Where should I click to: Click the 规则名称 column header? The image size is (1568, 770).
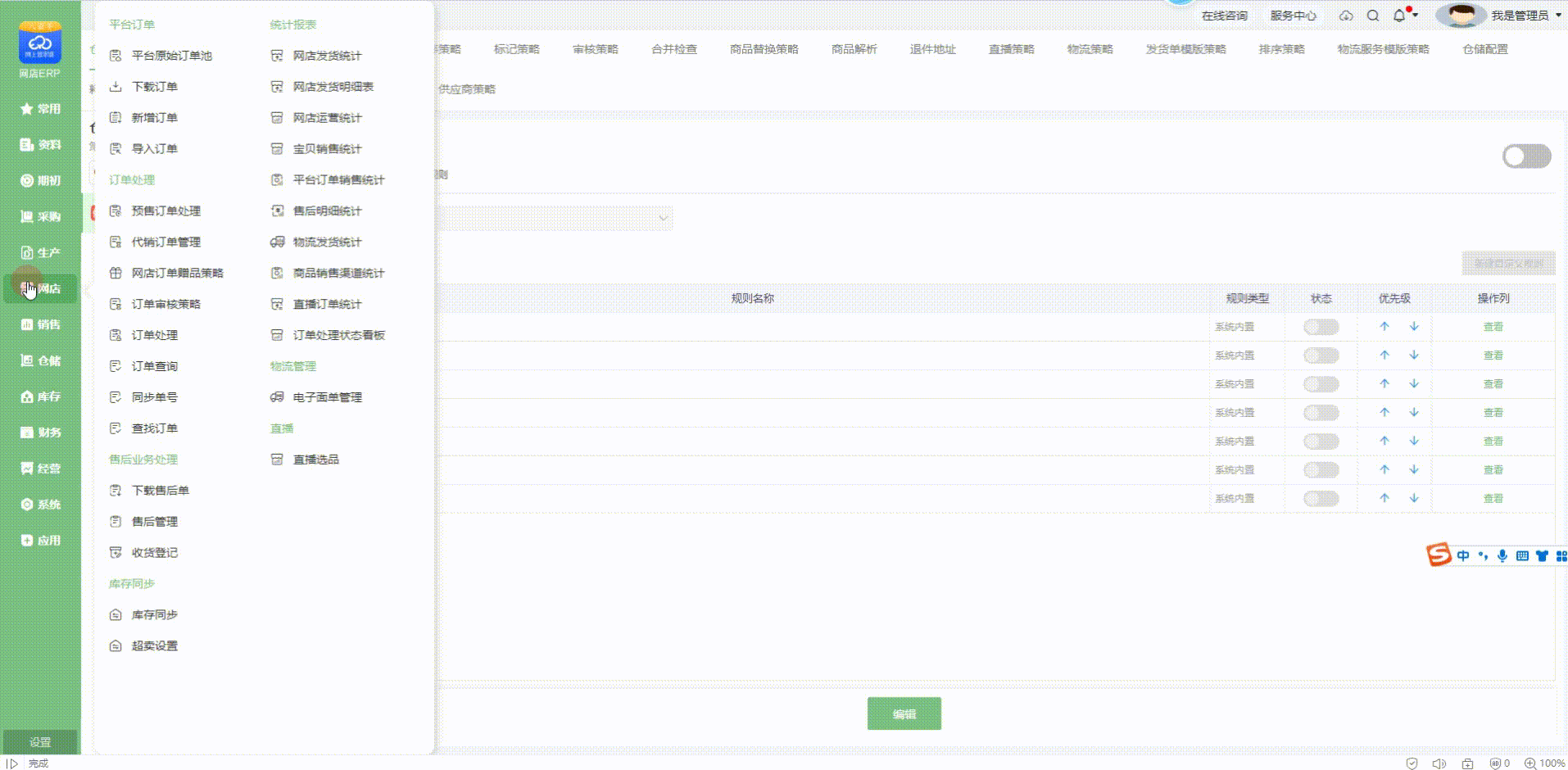click(x=753, y=298)
